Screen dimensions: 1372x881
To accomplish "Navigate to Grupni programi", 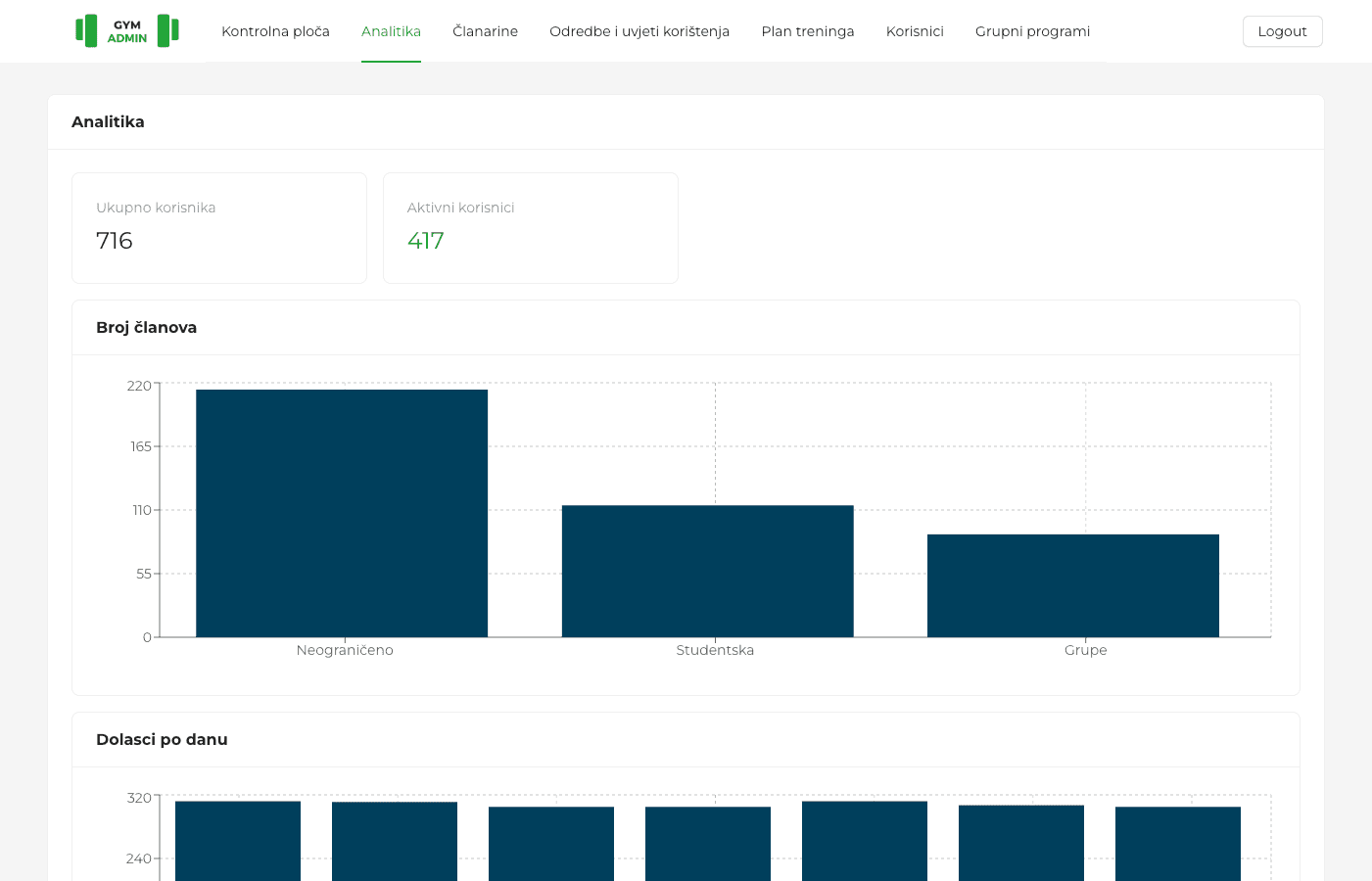I will (x=1032, y=31).
